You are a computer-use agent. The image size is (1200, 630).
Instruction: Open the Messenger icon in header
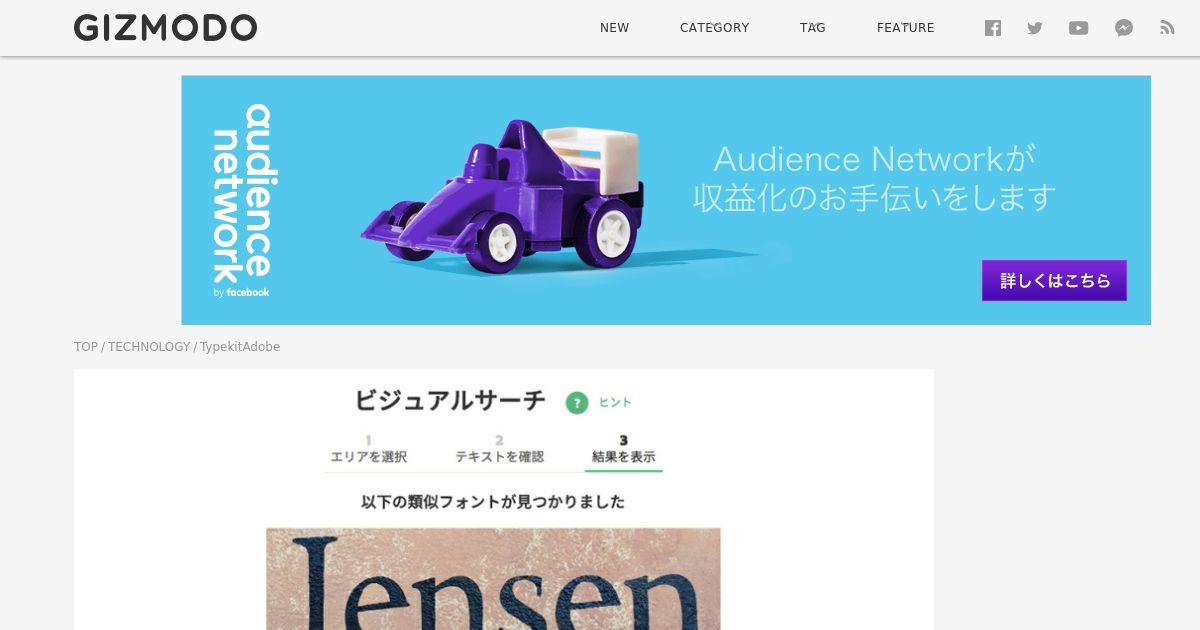1124,28
